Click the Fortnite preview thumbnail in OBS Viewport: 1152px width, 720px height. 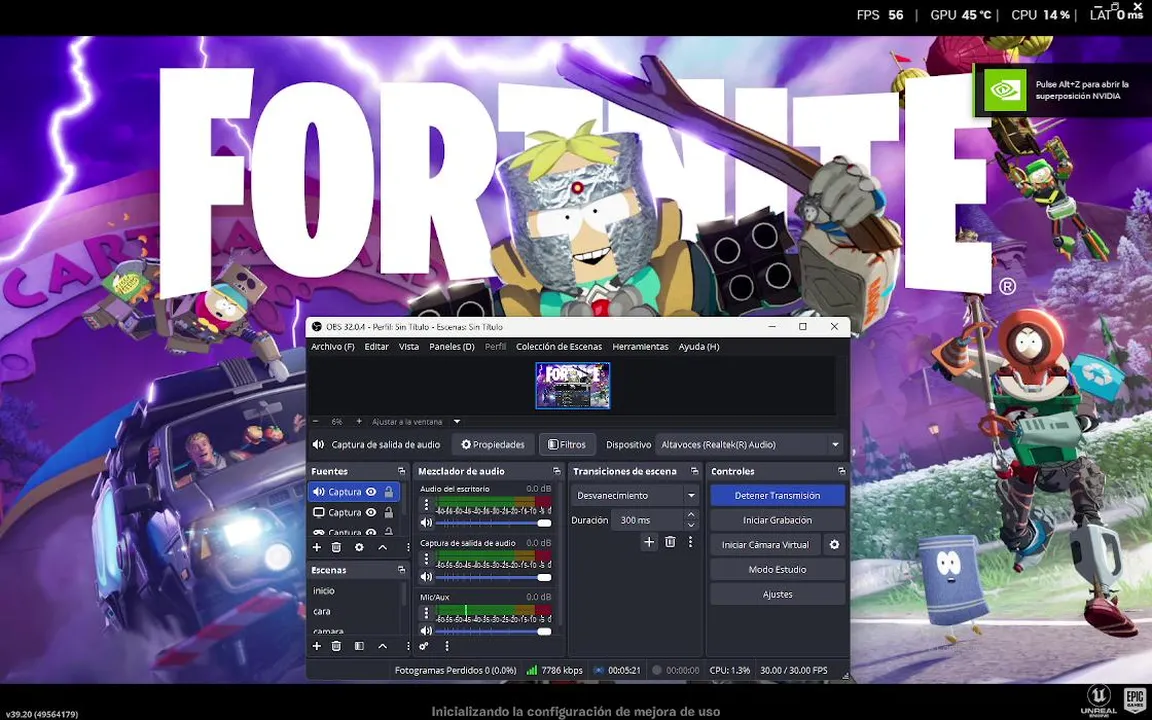(x=573, y=386)
